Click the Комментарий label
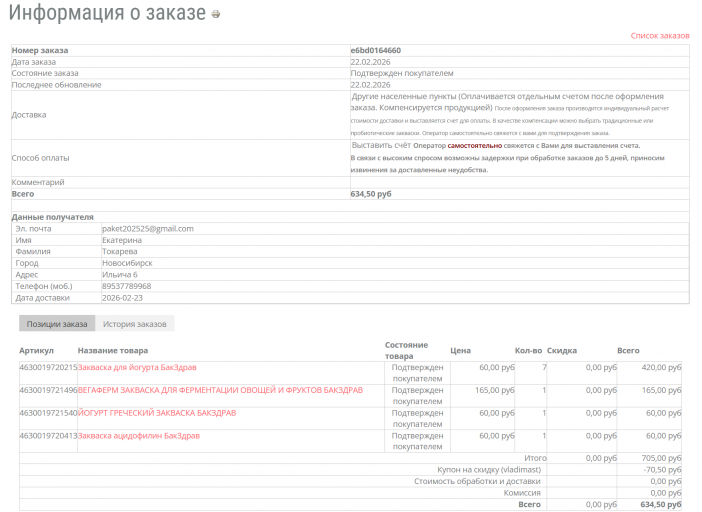The image size is (702, 512). (x=38, y=183)
